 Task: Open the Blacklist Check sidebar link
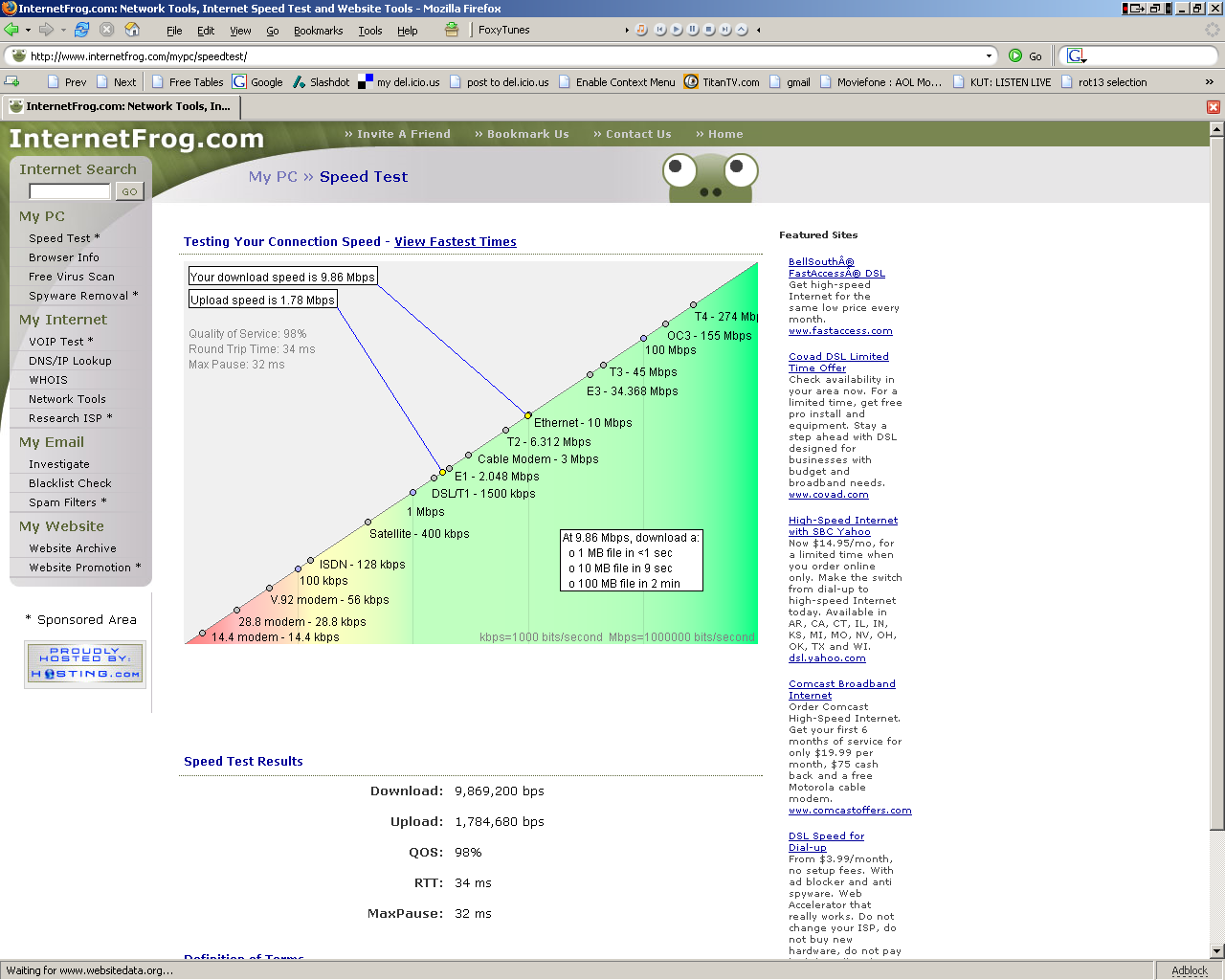[x=70, y=483]
